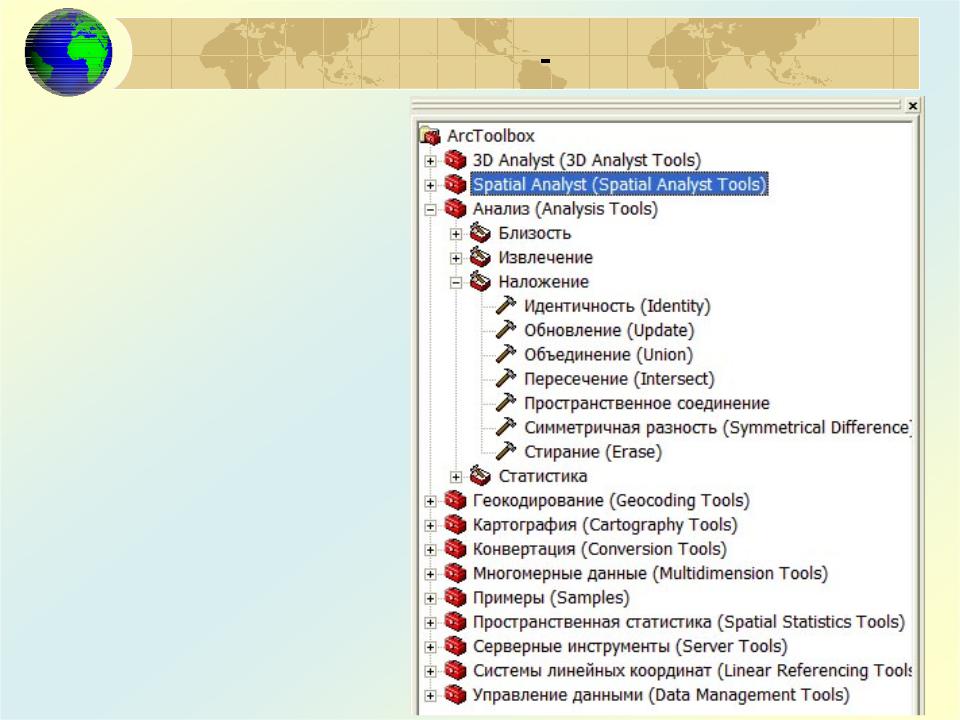Open the Пространственное соединение tool label
Image resolution: width=960 pixels, height=720 pixels.
647,403
